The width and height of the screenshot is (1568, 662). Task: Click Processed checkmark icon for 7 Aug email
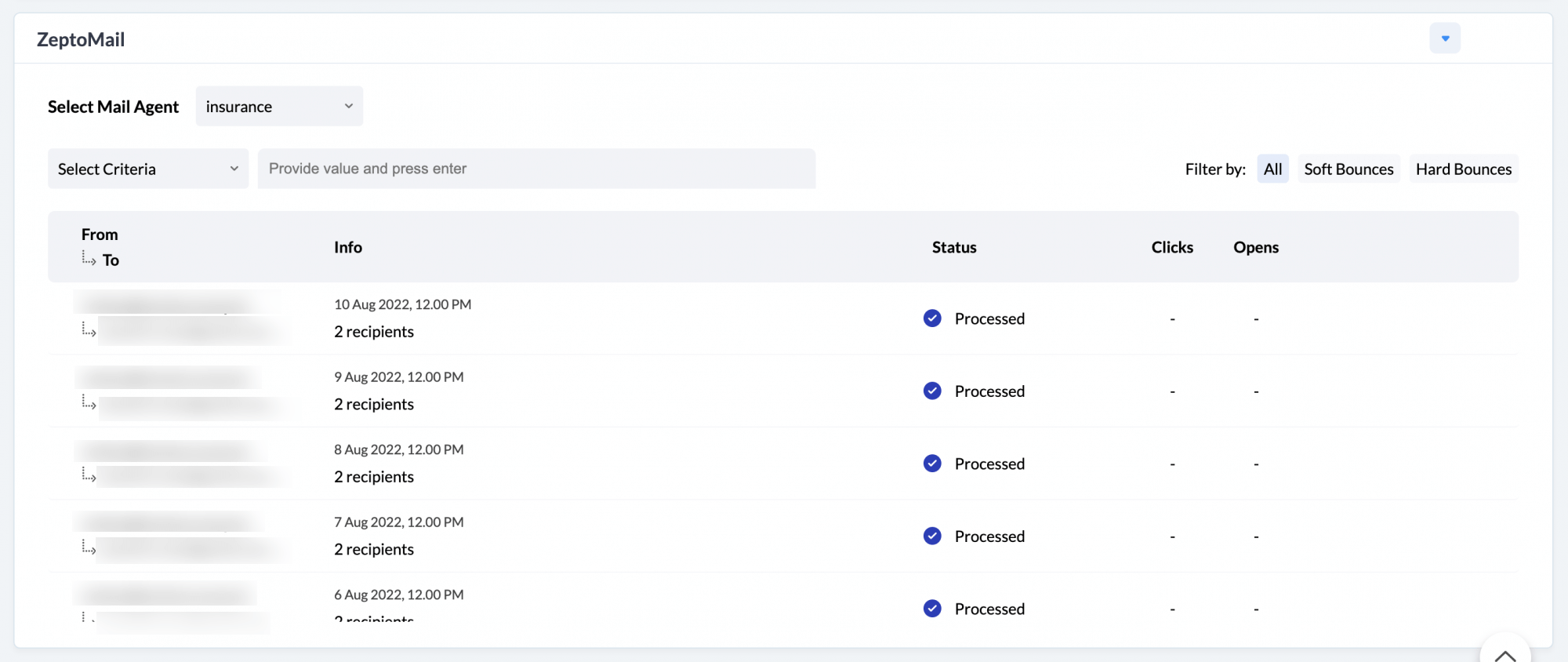pos(932,536)
